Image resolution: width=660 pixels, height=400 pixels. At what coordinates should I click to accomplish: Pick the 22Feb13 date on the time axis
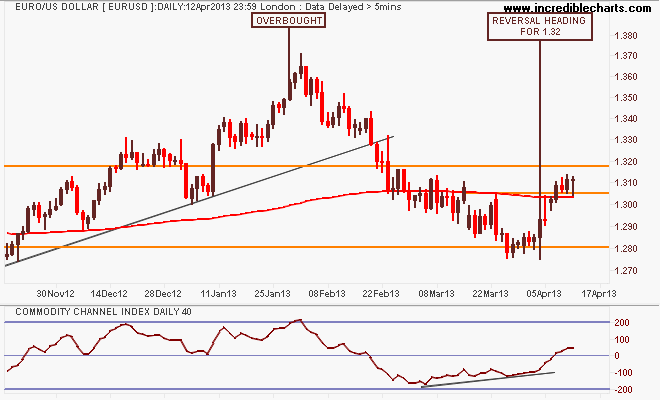380,295
